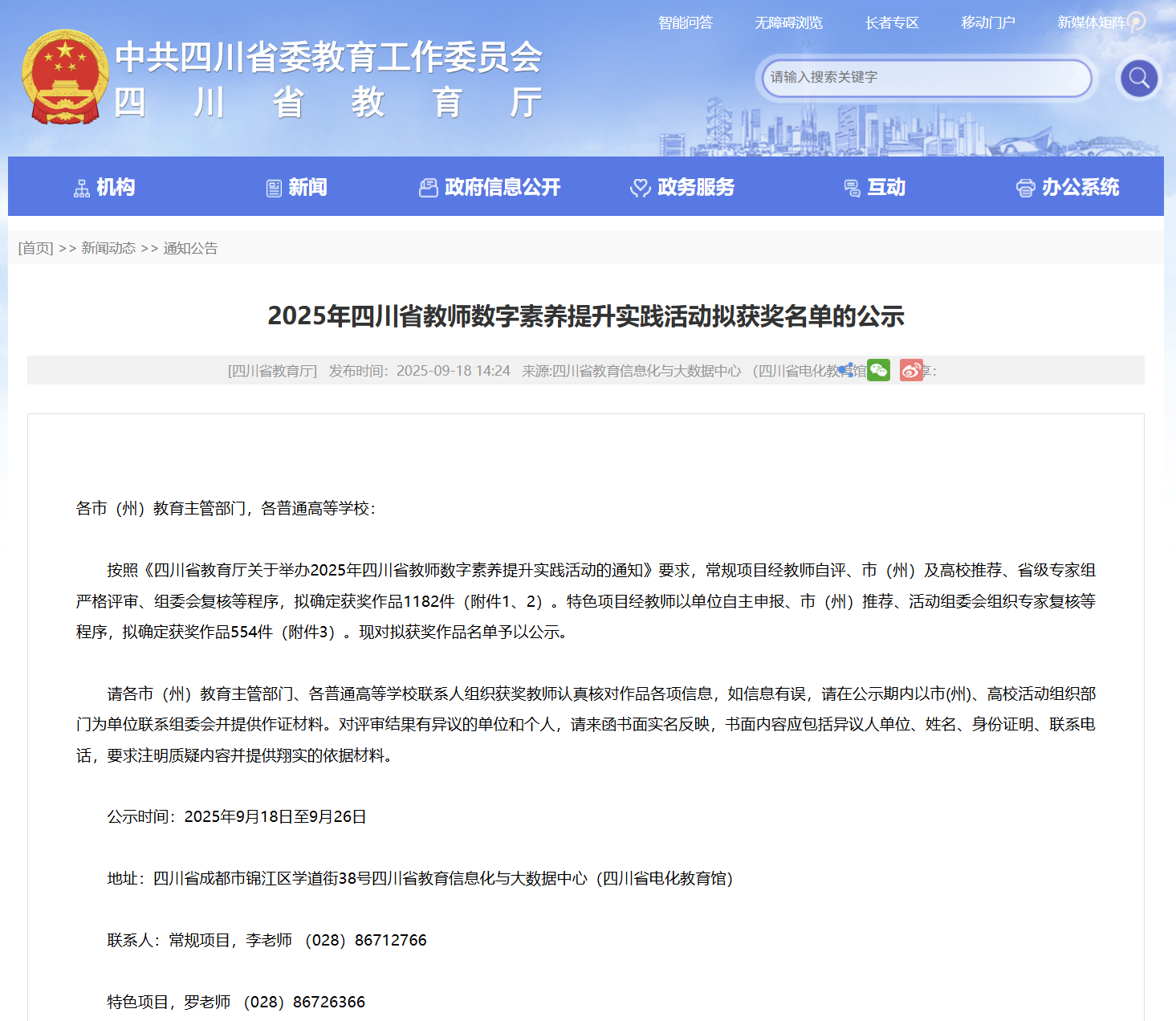The image size is (1176, 1021).
Task: Click the 新闻 news icon
Action: tap(274, 189)
